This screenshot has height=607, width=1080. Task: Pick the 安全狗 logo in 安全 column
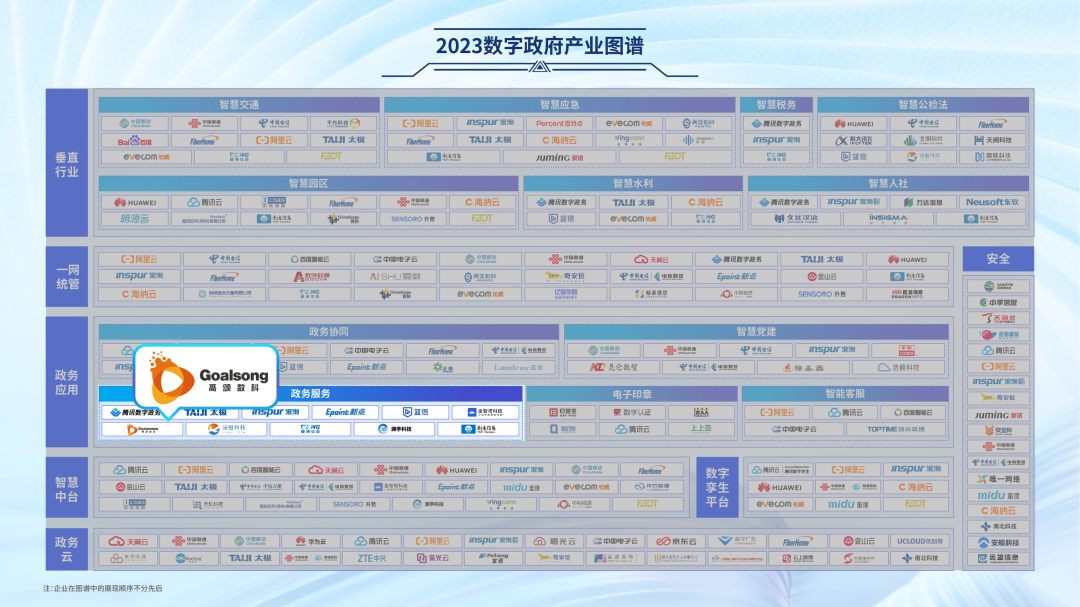coord(997,431)
